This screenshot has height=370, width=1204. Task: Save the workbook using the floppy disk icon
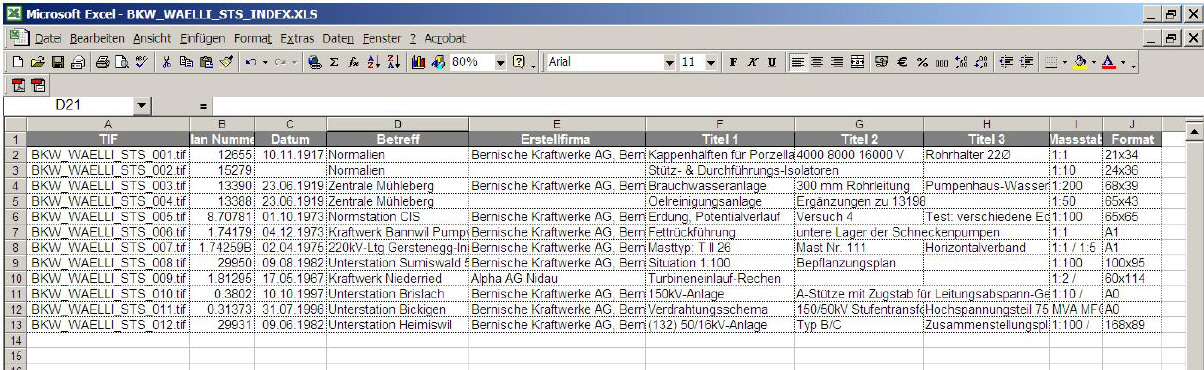click(58, 62)
